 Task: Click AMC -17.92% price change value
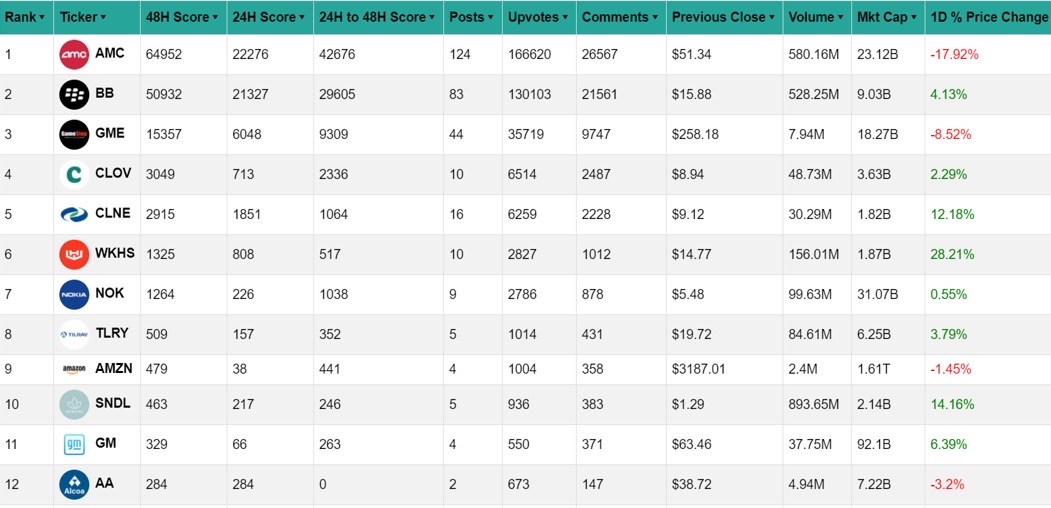(954, 54)
